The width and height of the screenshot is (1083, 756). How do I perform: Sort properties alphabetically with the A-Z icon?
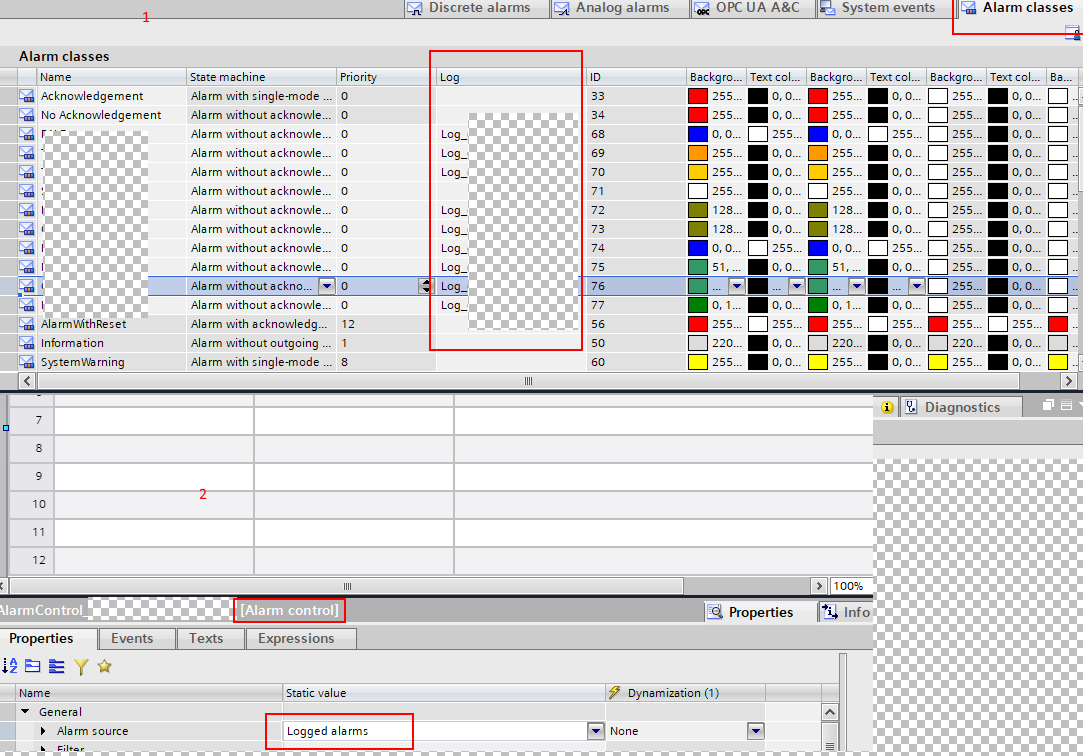[10, 666]
